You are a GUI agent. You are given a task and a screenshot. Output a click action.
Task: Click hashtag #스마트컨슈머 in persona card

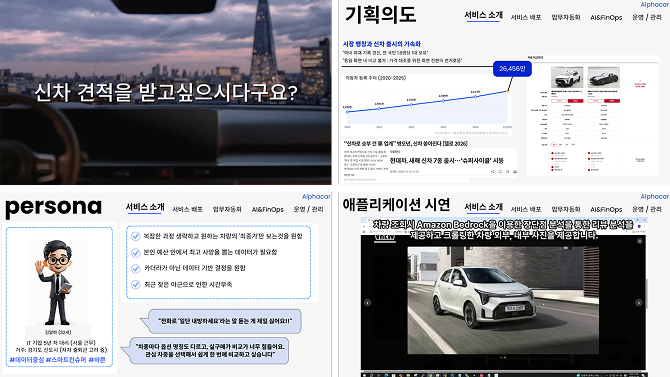click(66, 360)
